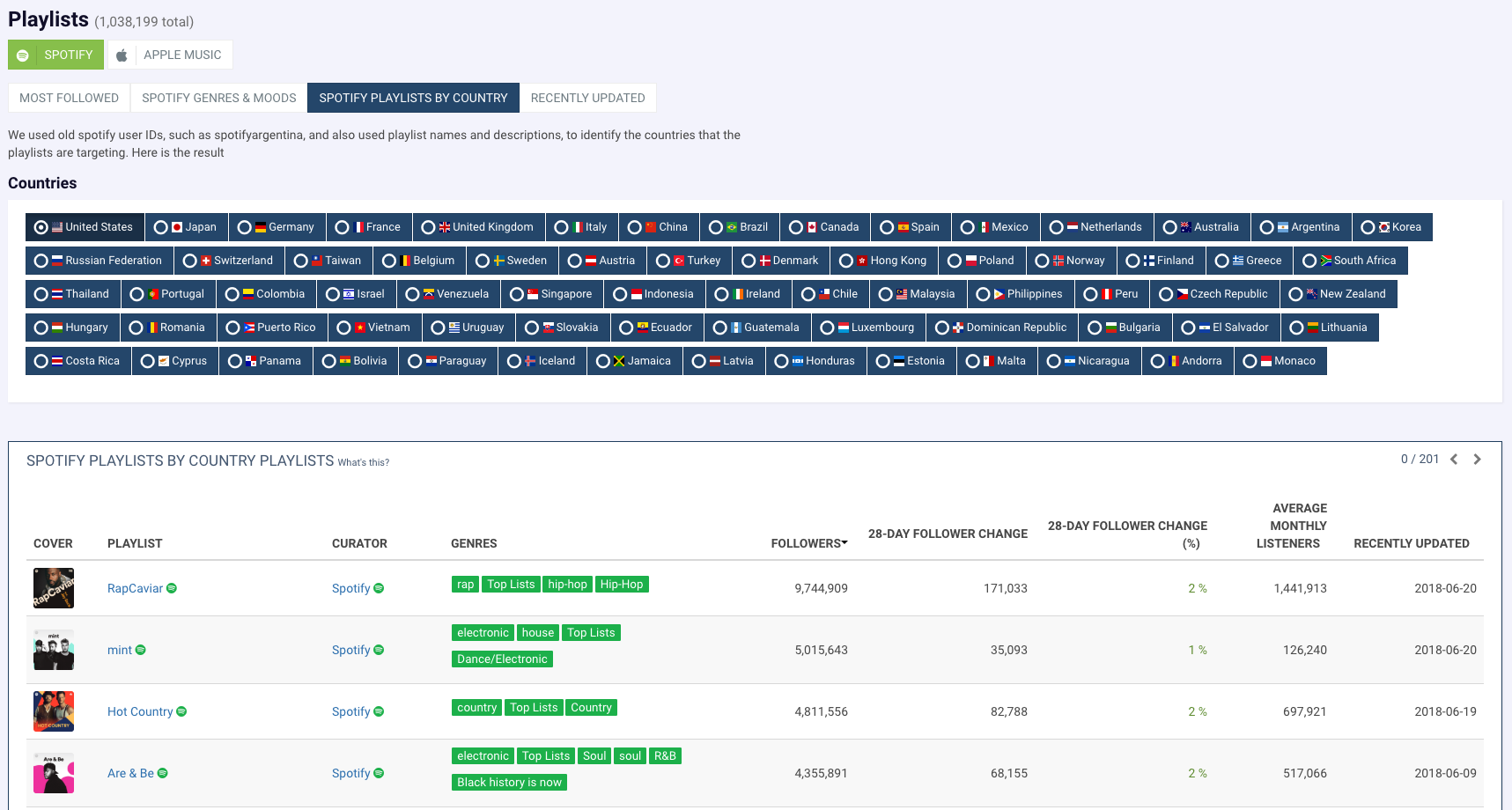Open Spotify Playlists By Country tab
The width and height of the screenshot is (1512, 810).
pos(413,98)
